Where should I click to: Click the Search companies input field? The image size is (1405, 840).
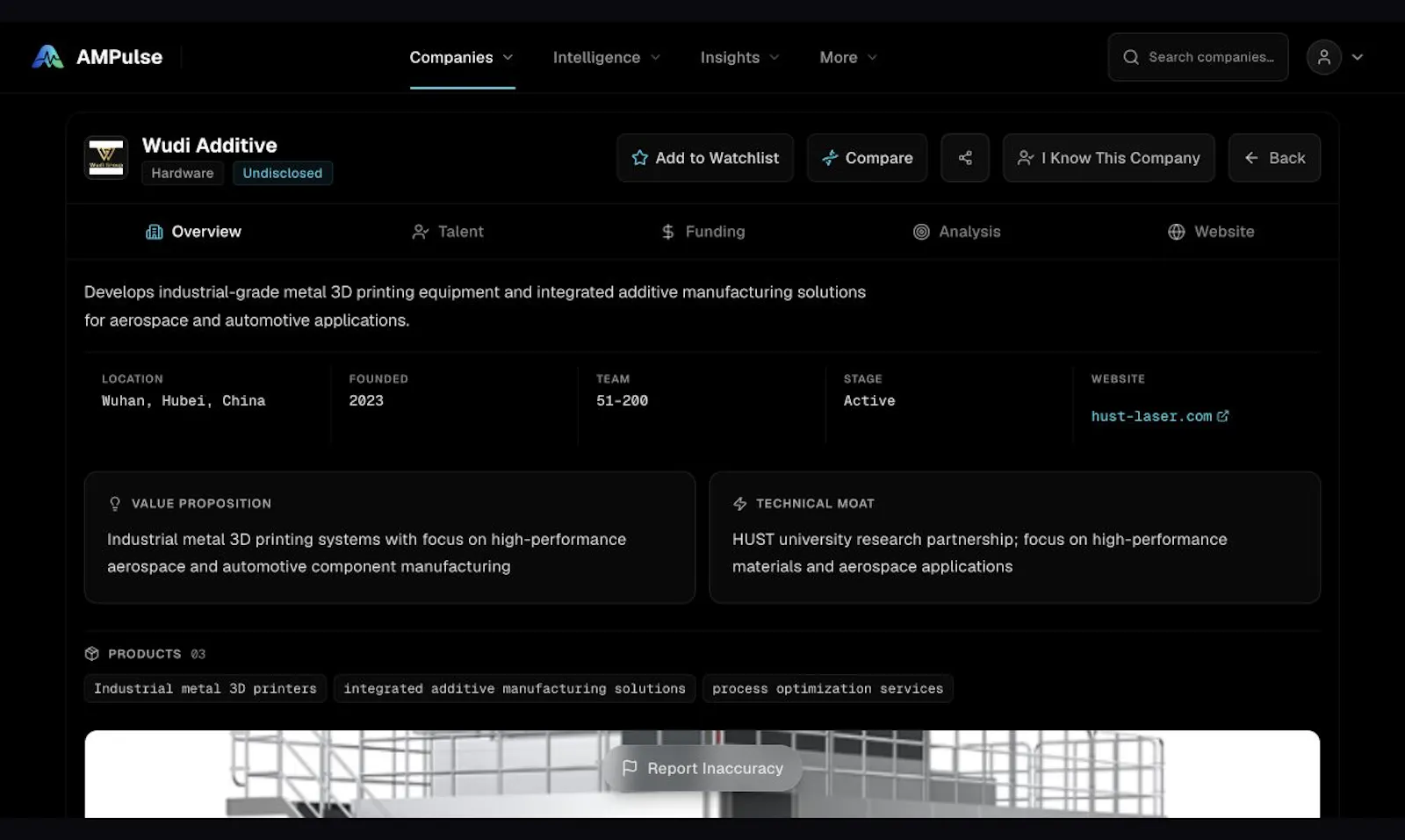coord(1198,57)
